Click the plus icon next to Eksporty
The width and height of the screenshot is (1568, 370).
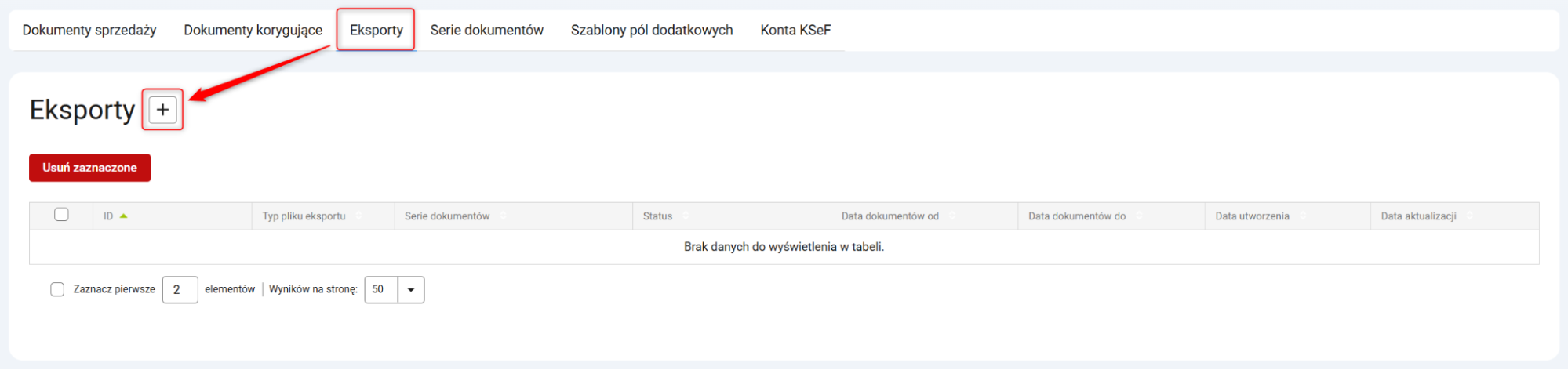pos(162,110)
